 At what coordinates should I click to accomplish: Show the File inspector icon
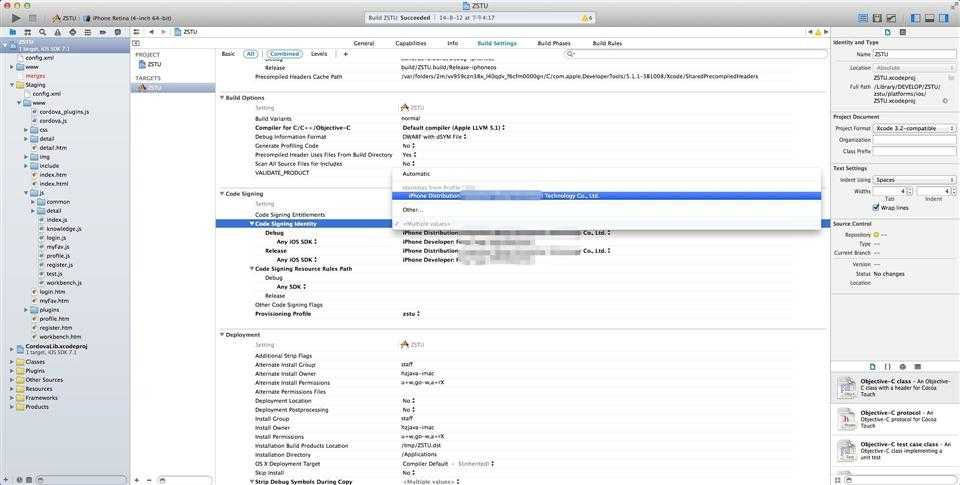[888, 32]
